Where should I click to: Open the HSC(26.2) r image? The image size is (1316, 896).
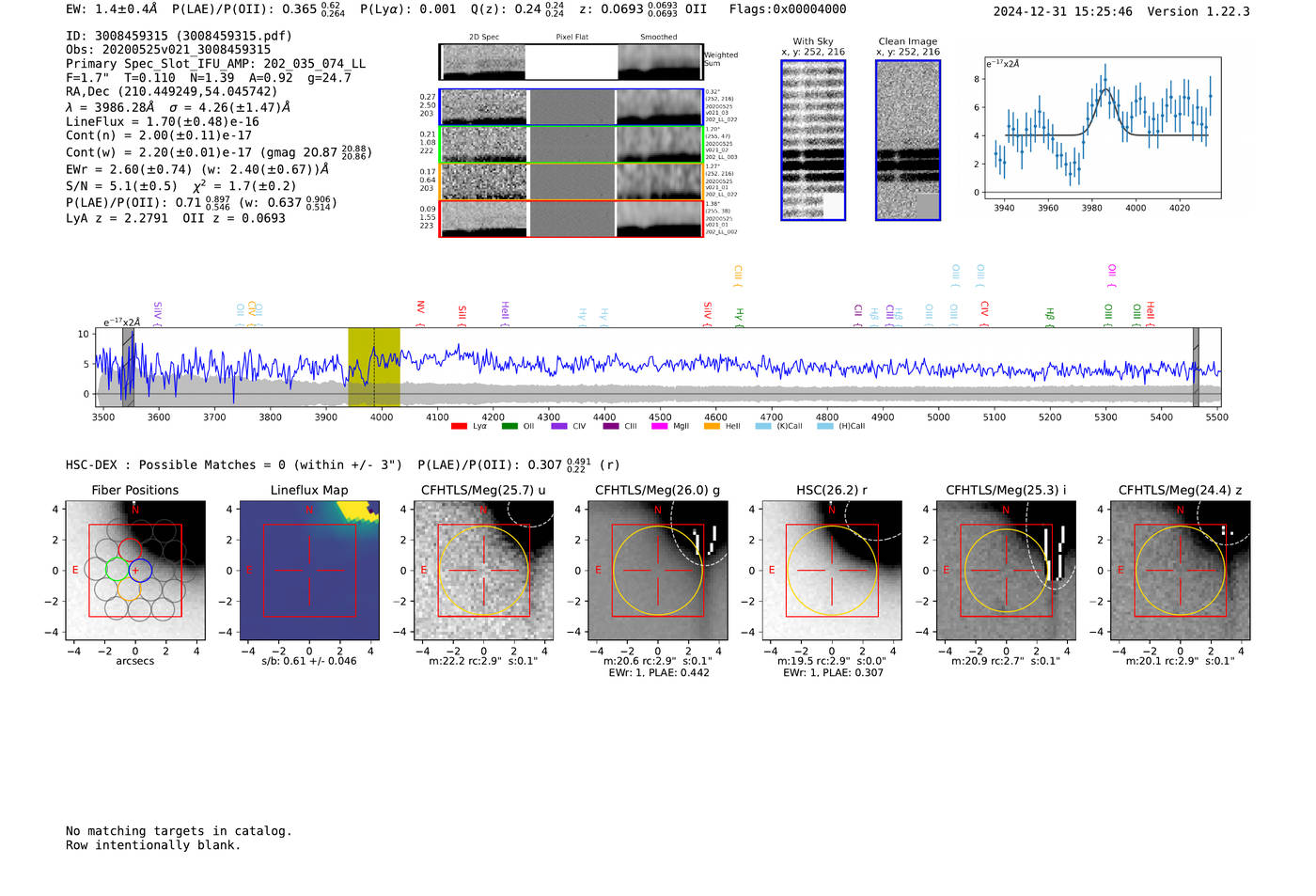coord(832,571)
